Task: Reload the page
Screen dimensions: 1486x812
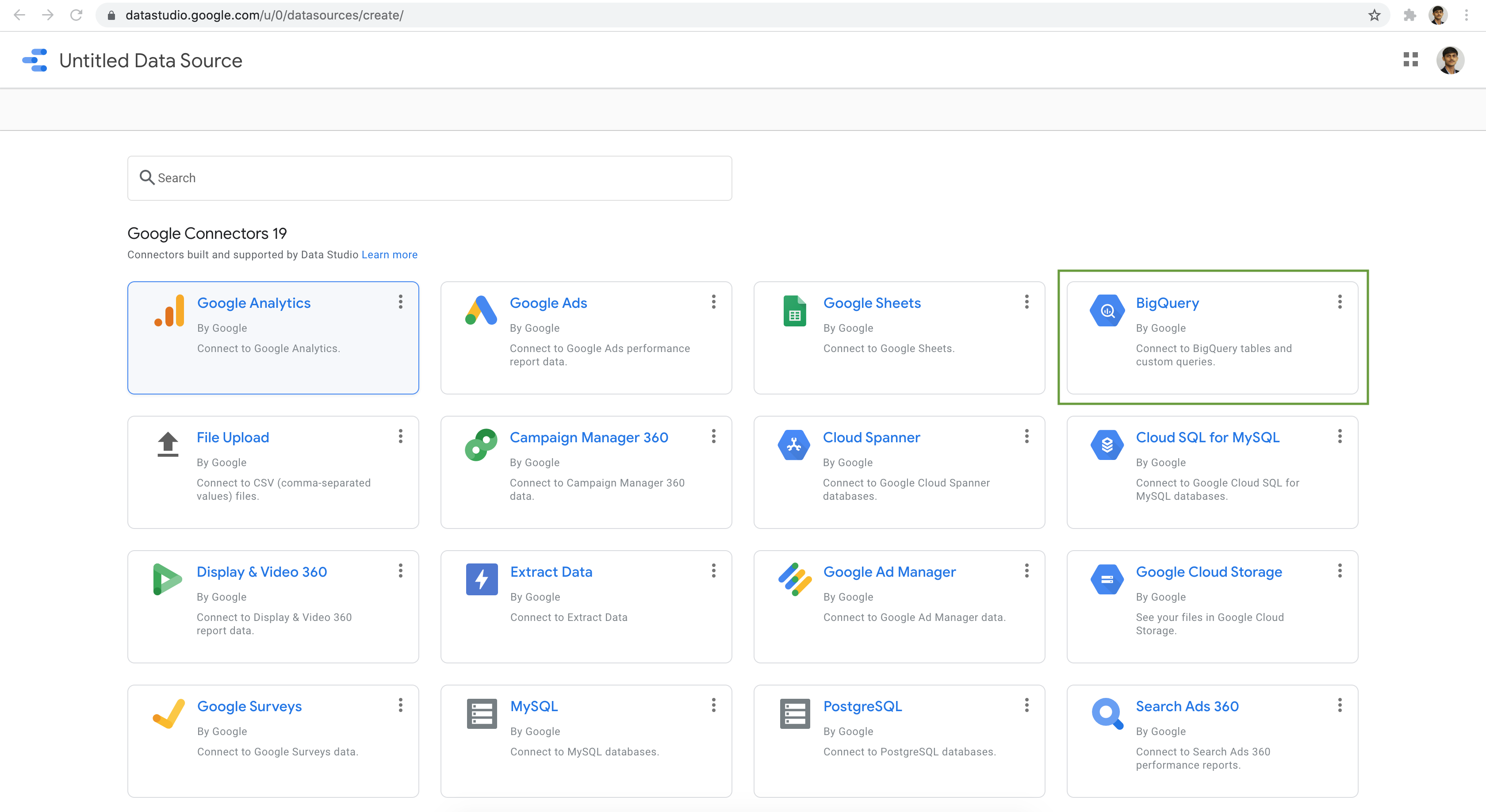Action: tap(76, 15)
